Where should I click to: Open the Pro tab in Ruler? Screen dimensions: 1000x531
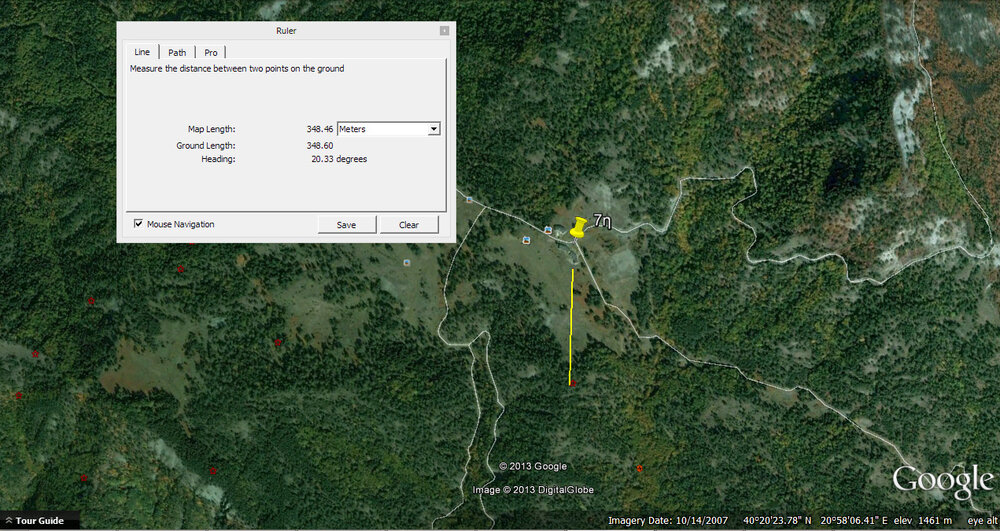(211, 52)
